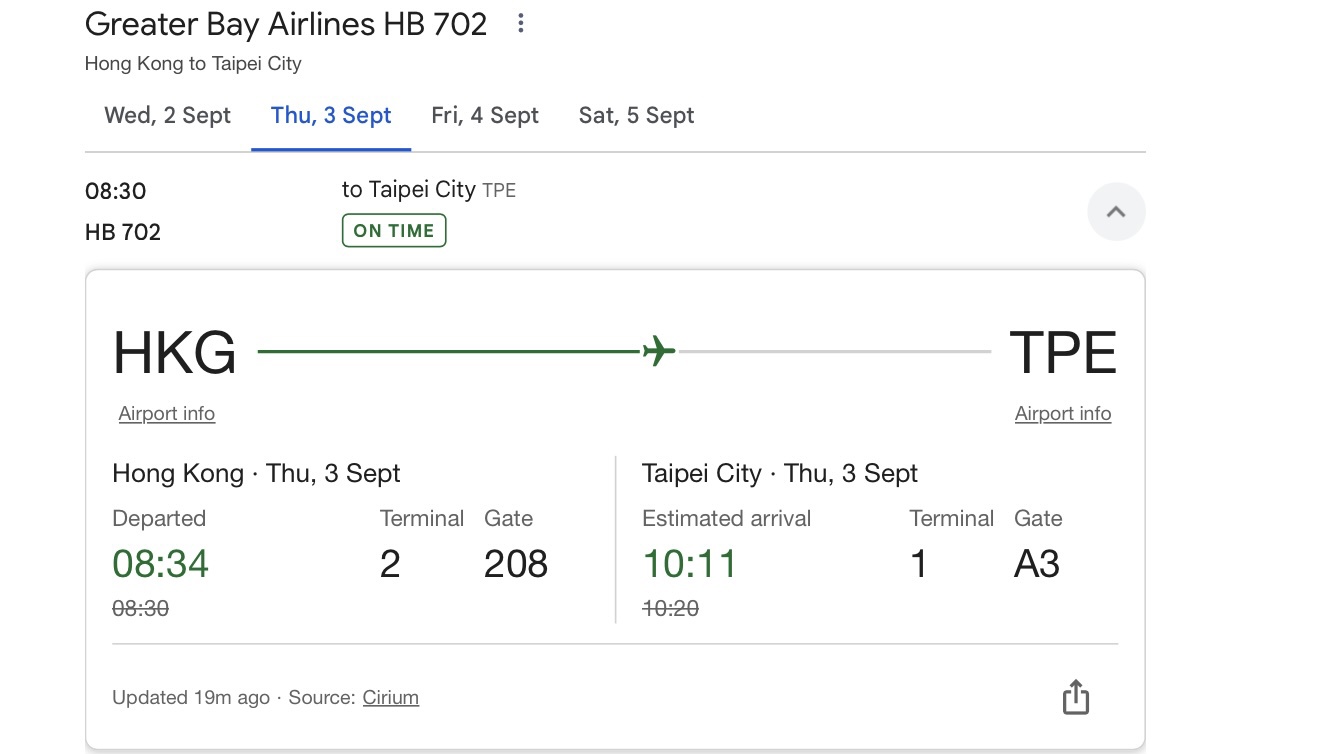
Task: Click the TPE airport code
Action: pos(1063,353)
